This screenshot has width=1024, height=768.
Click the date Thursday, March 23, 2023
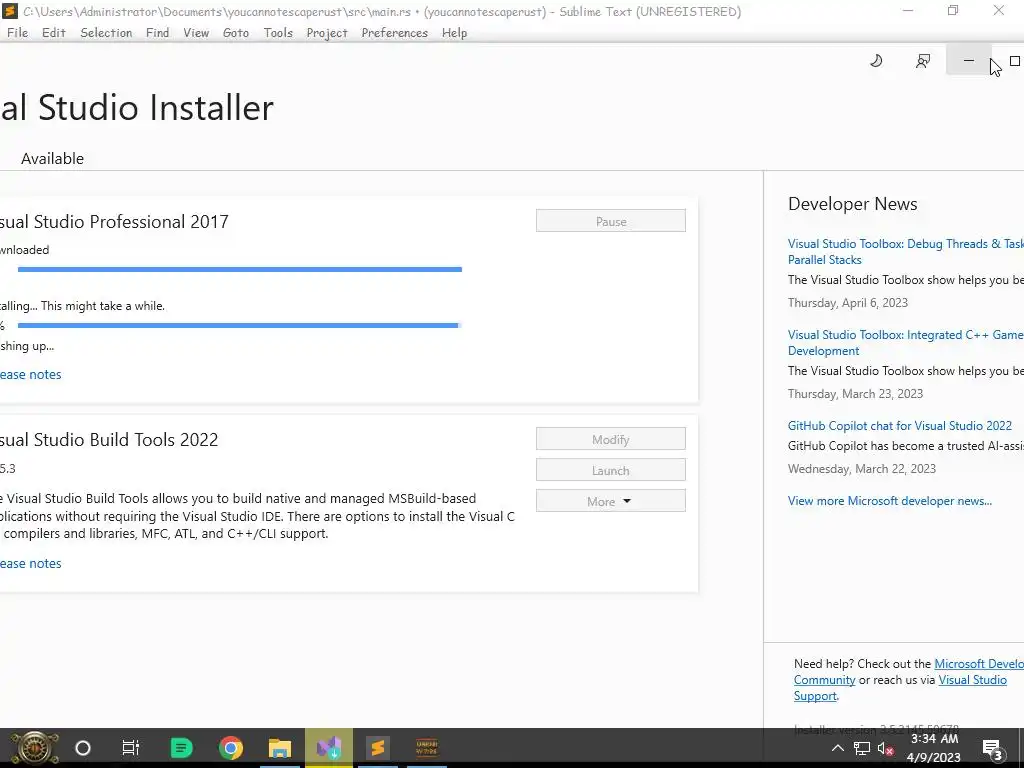tap(855, 393)
